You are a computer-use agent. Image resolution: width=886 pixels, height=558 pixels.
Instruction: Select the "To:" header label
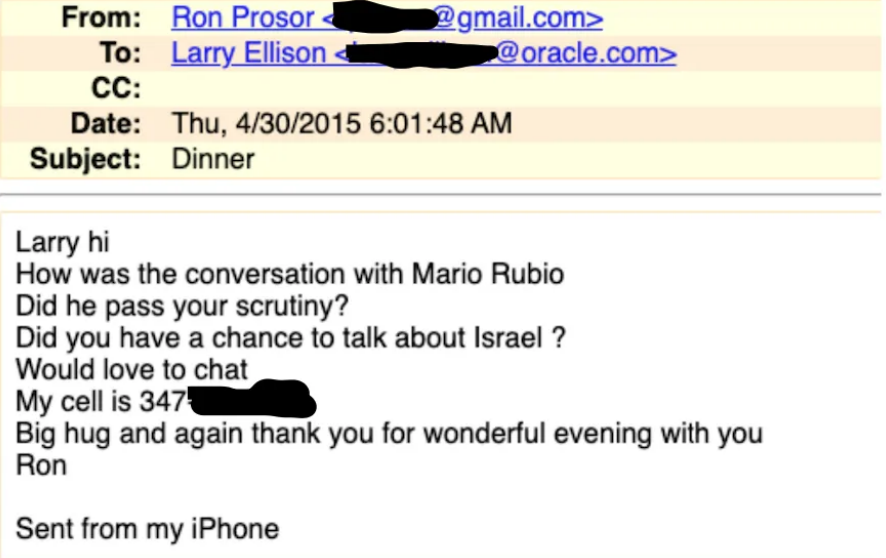[x=122, y=53]
